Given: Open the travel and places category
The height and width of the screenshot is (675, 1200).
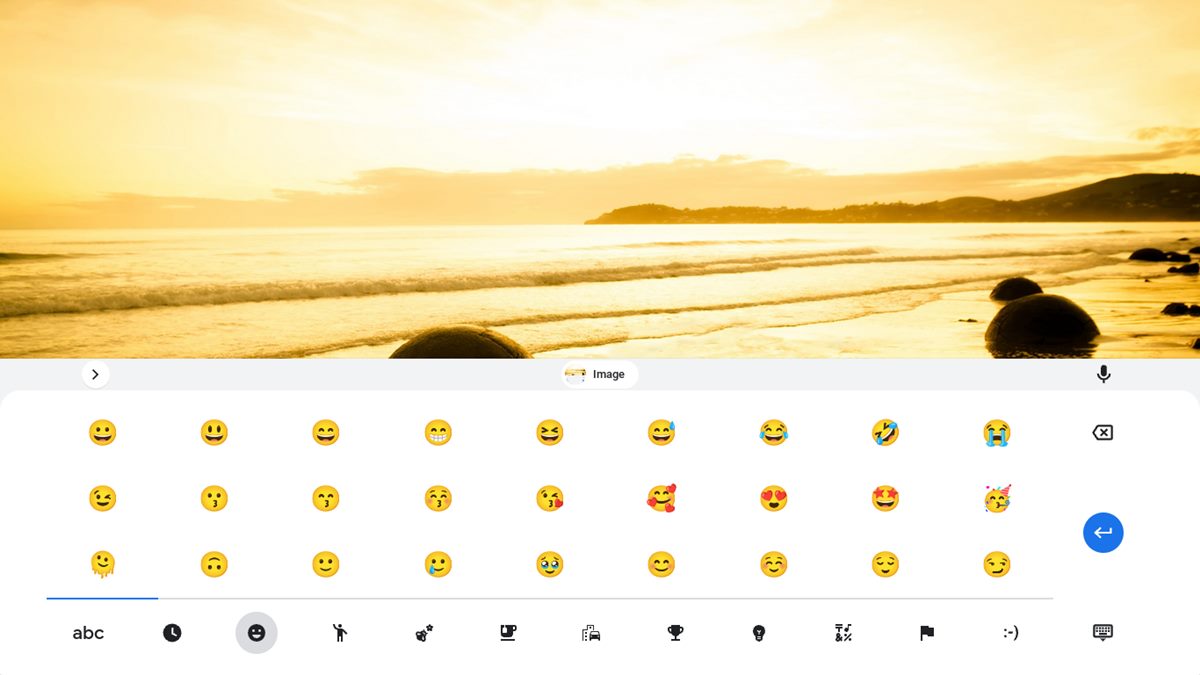Looking at the screenshot, I should (x=590, y=632).
